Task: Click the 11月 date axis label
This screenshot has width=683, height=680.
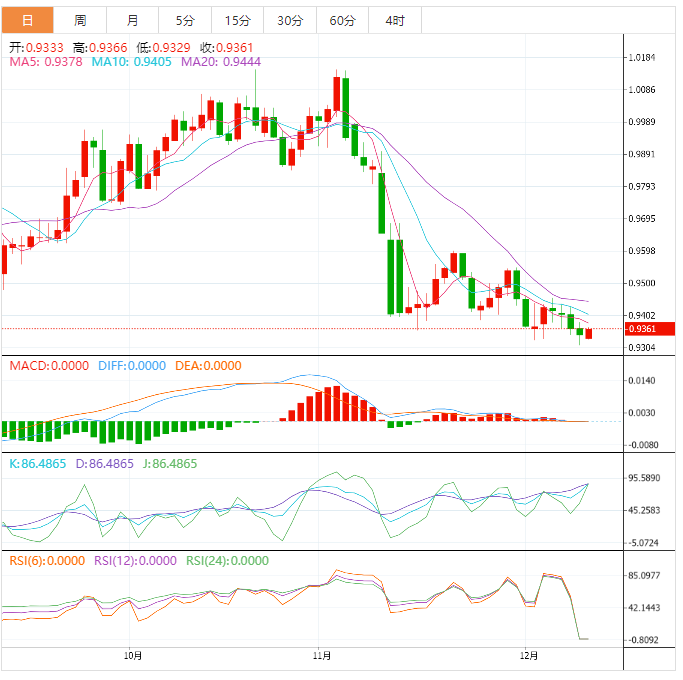Action: tap(322, 656)
